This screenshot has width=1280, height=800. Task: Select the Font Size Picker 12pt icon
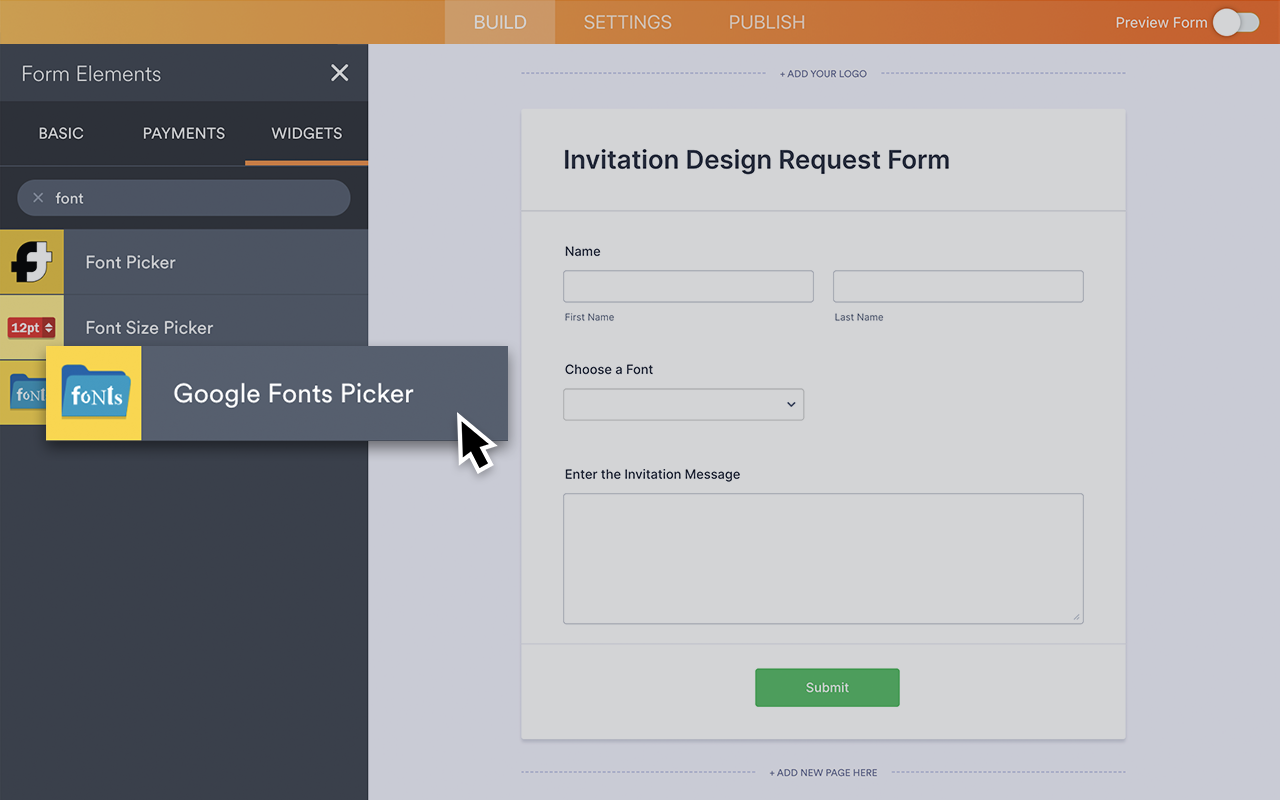(31, 327)
